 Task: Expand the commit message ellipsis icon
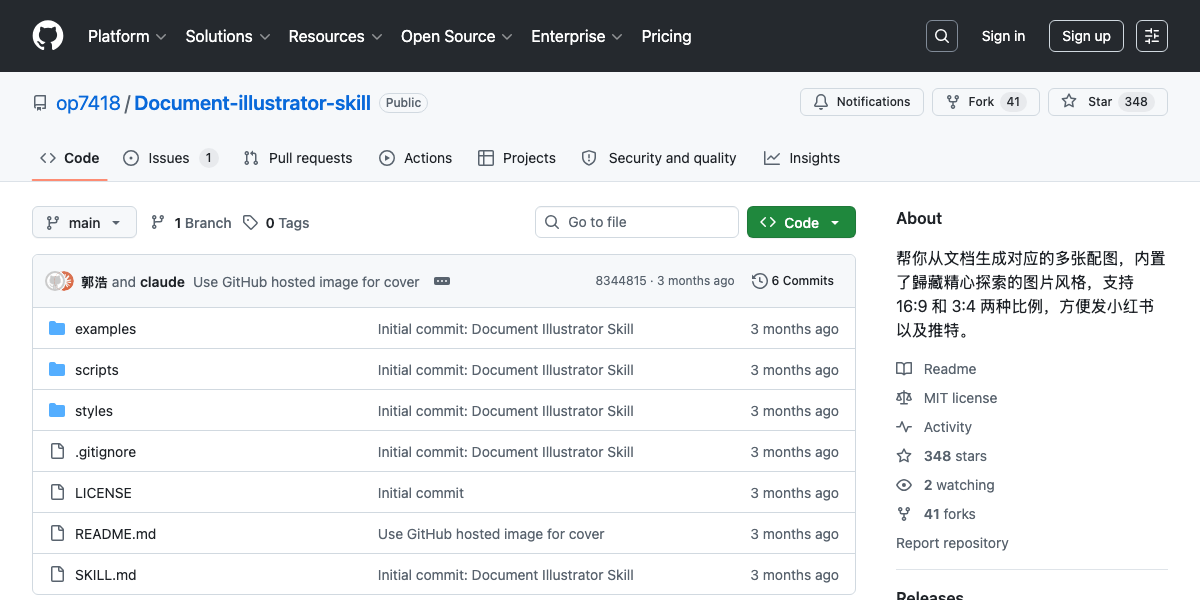pyautogui.click(x=442, y=282)
